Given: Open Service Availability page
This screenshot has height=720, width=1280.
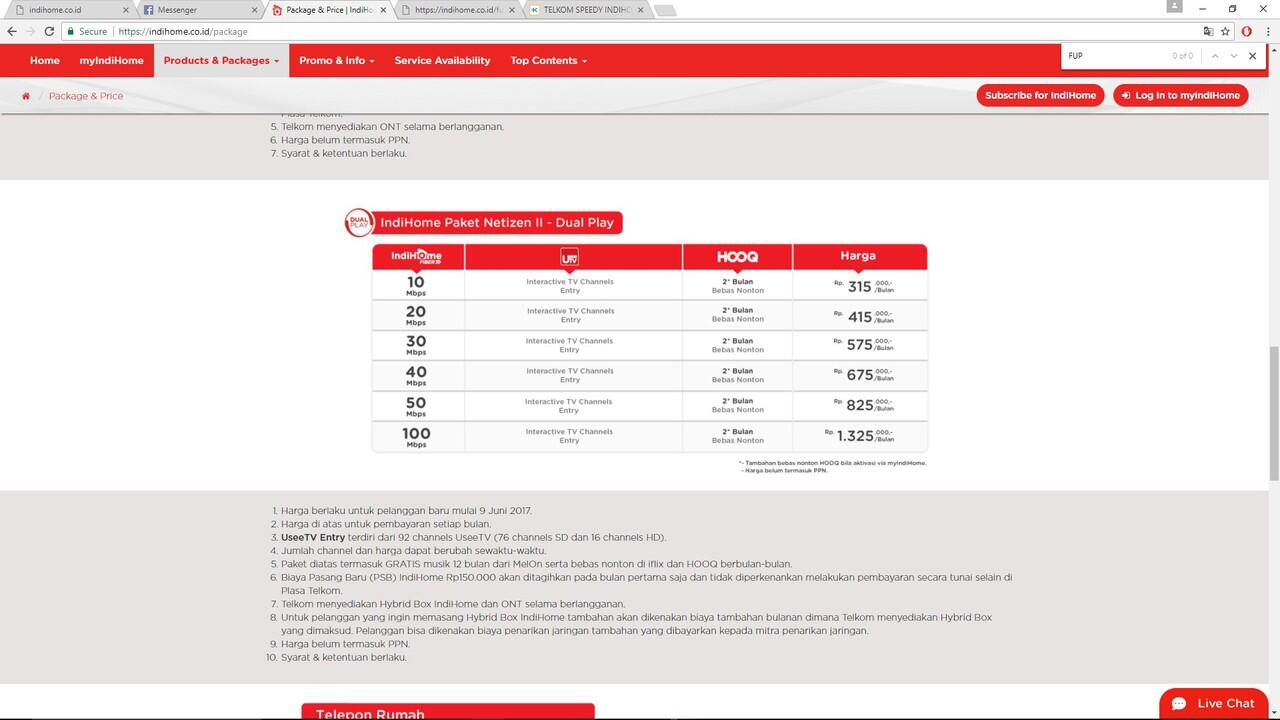Looking at the screenshot, I should [442, 60].
